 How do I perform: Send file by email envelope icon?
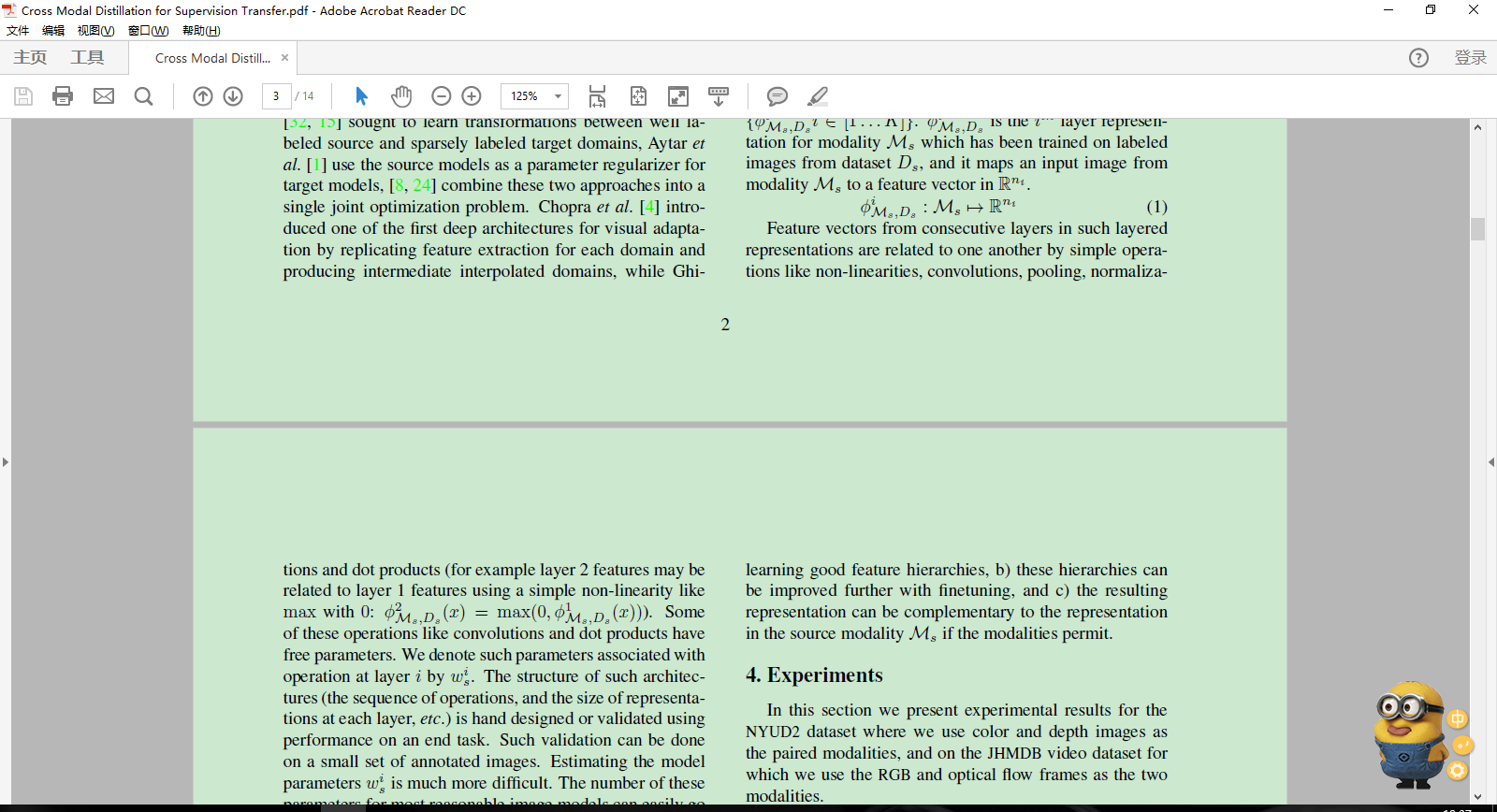pos(104,96)
